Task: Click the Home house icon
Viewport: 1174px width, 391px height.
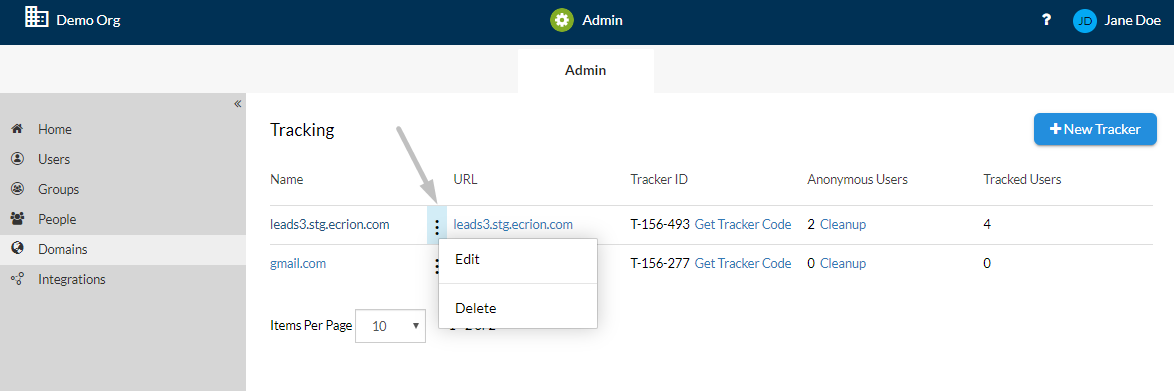Action: (x=17, y=129)
